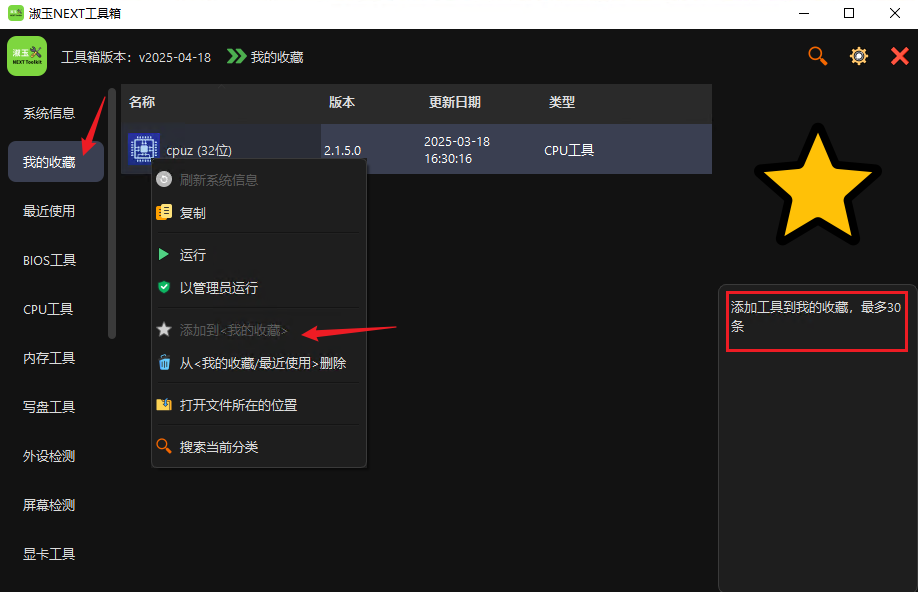The width and height of the screenshot is (918, 592).
Task: Choose 运行 in the context menu
Action: click(193, 255)
